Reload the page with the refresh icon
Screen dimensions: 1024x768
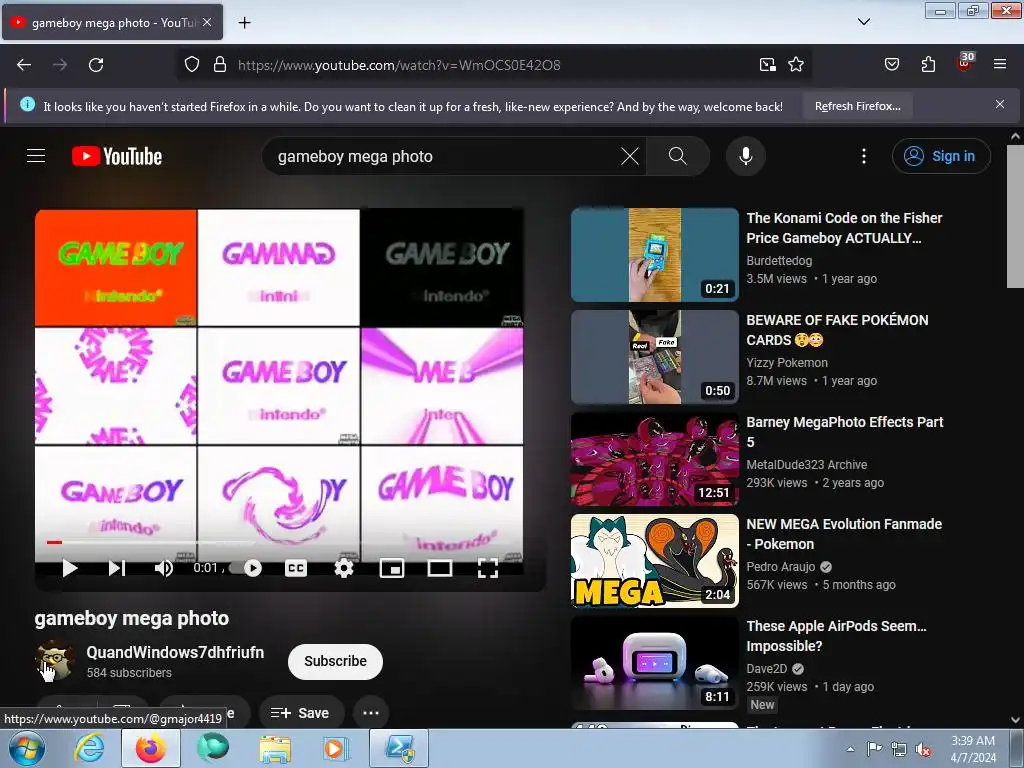(x=96, y=65)
